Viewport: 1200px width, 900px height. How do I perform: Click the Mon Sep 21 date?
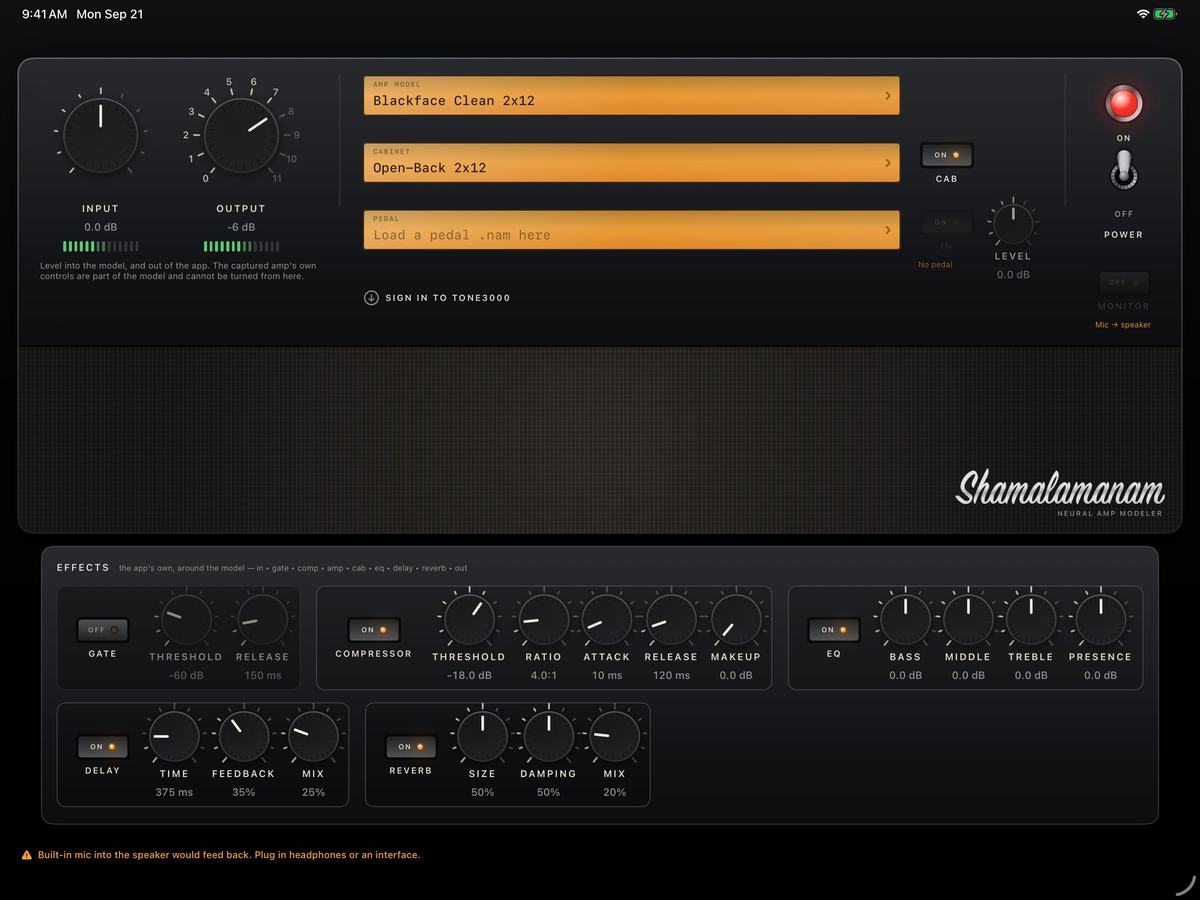(x=110, y=14)
